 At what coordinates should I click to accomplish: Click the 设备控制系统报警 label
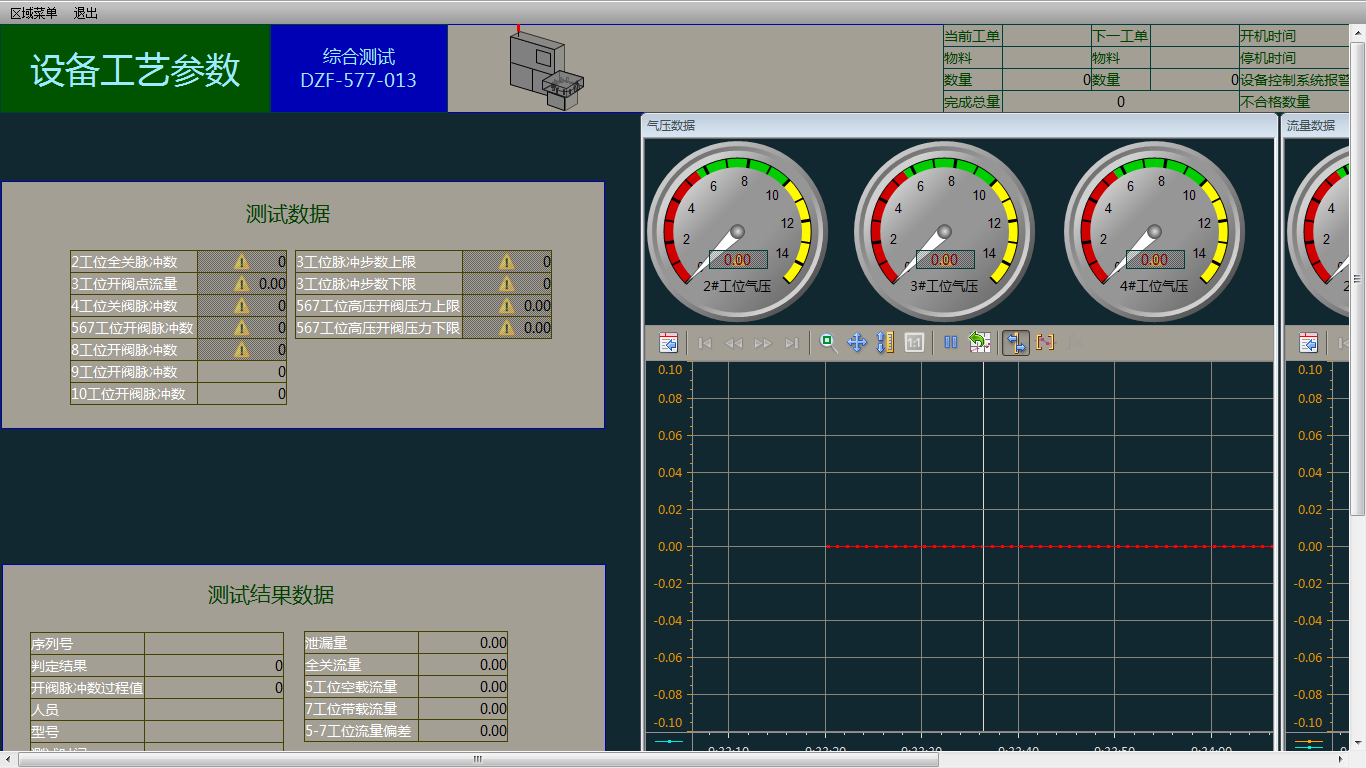coord(1296,80)
